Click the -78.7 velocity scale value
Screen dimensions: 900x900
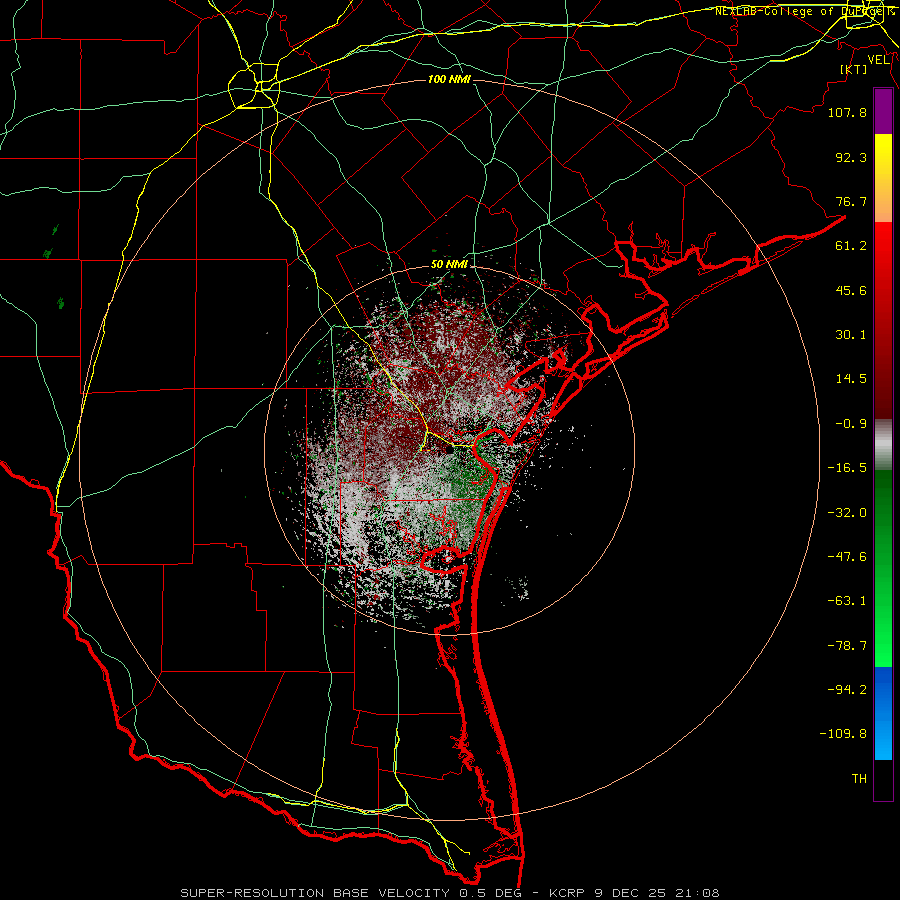847,646
